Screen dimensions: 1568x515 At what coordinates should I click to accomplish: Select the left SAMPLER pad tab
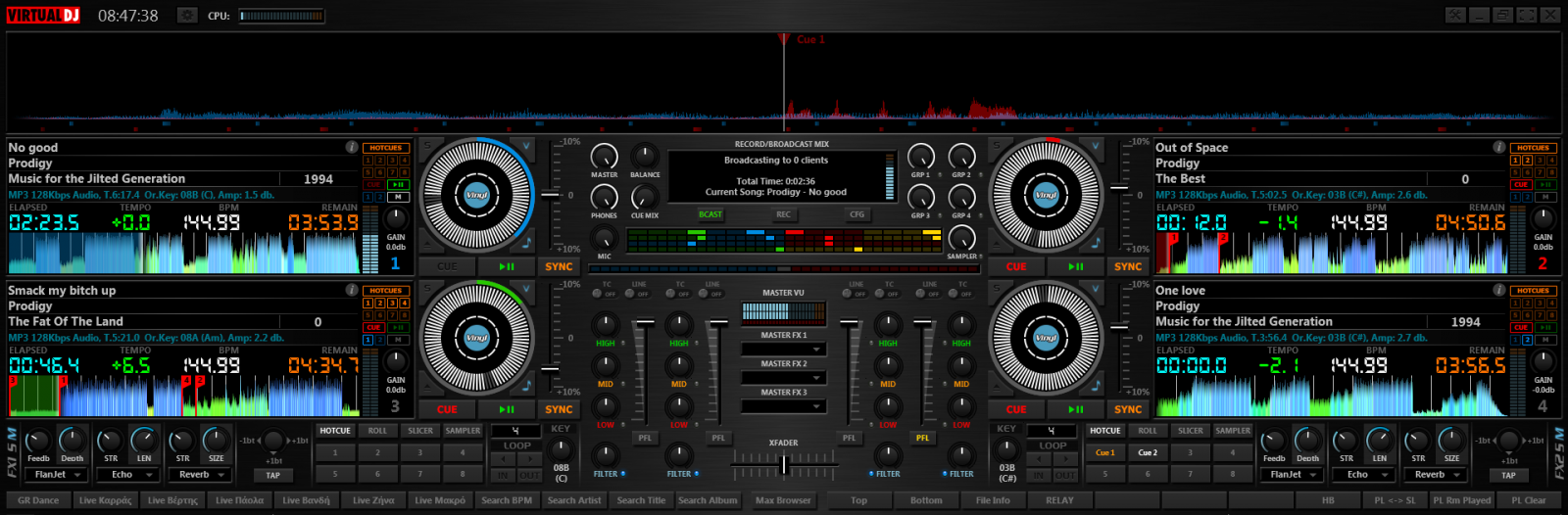tap(463, 431)
